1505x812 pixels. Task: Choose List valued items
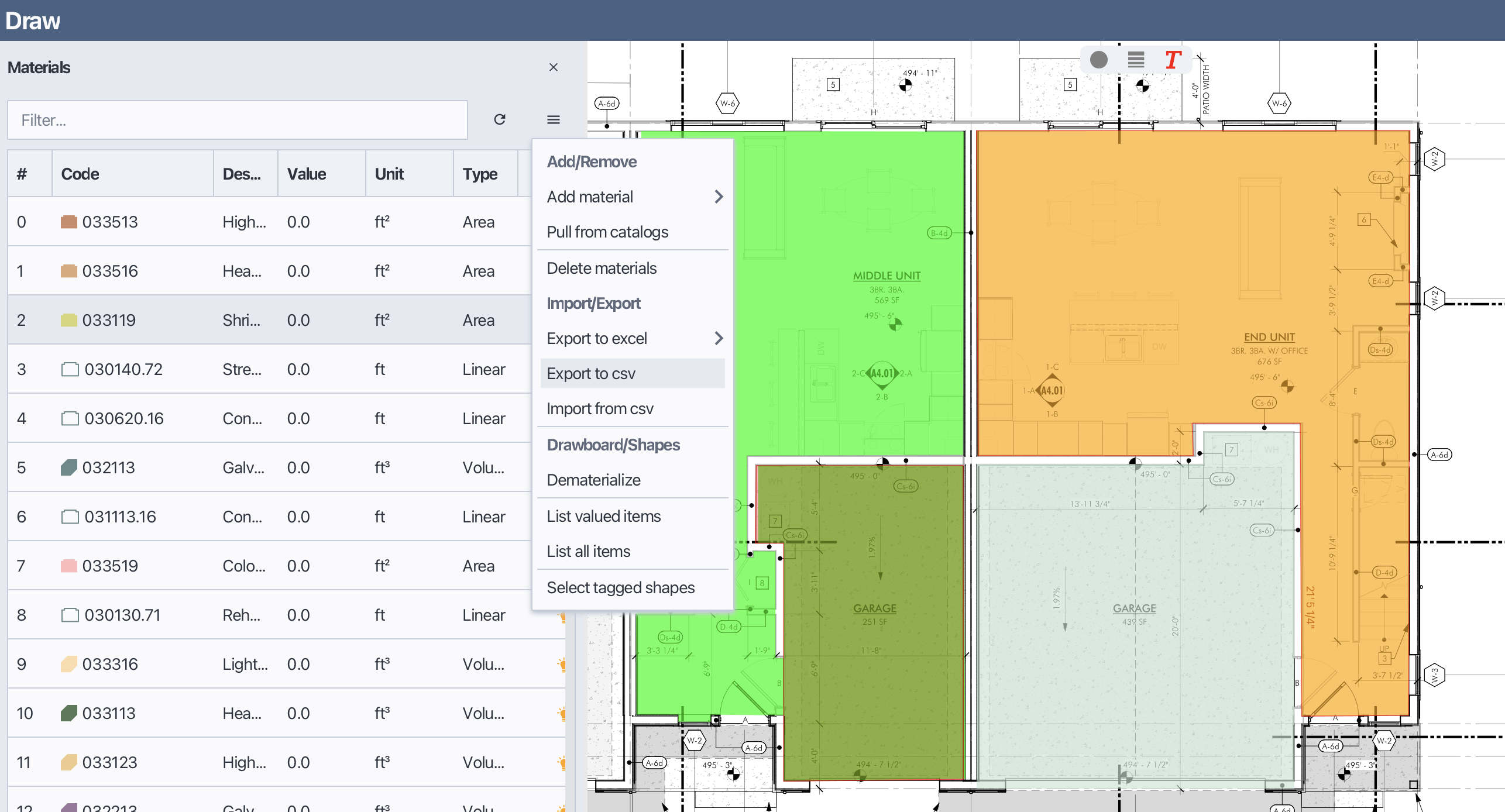603,516
